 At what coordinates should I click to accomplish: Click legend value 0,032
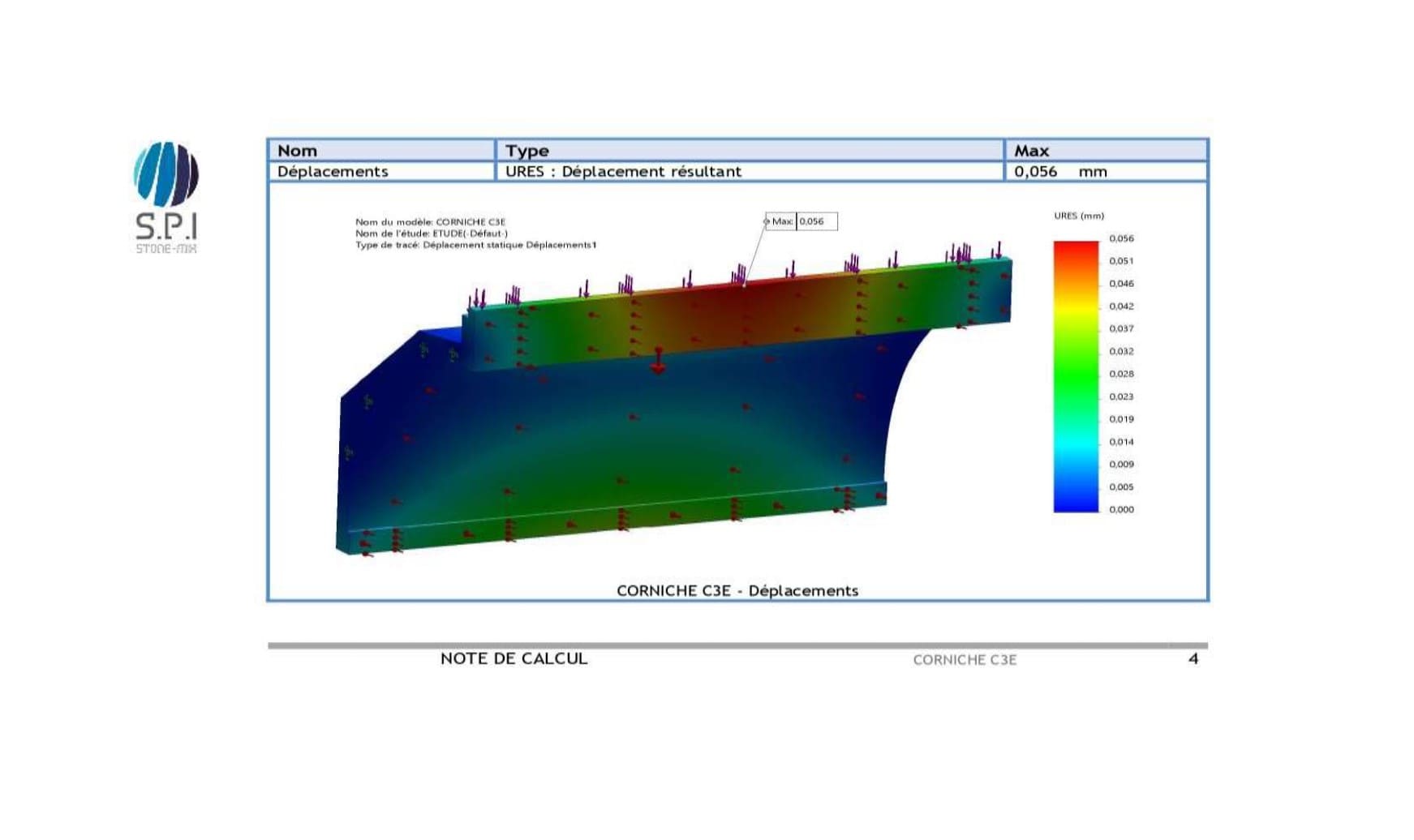[x=1121, y=351]
